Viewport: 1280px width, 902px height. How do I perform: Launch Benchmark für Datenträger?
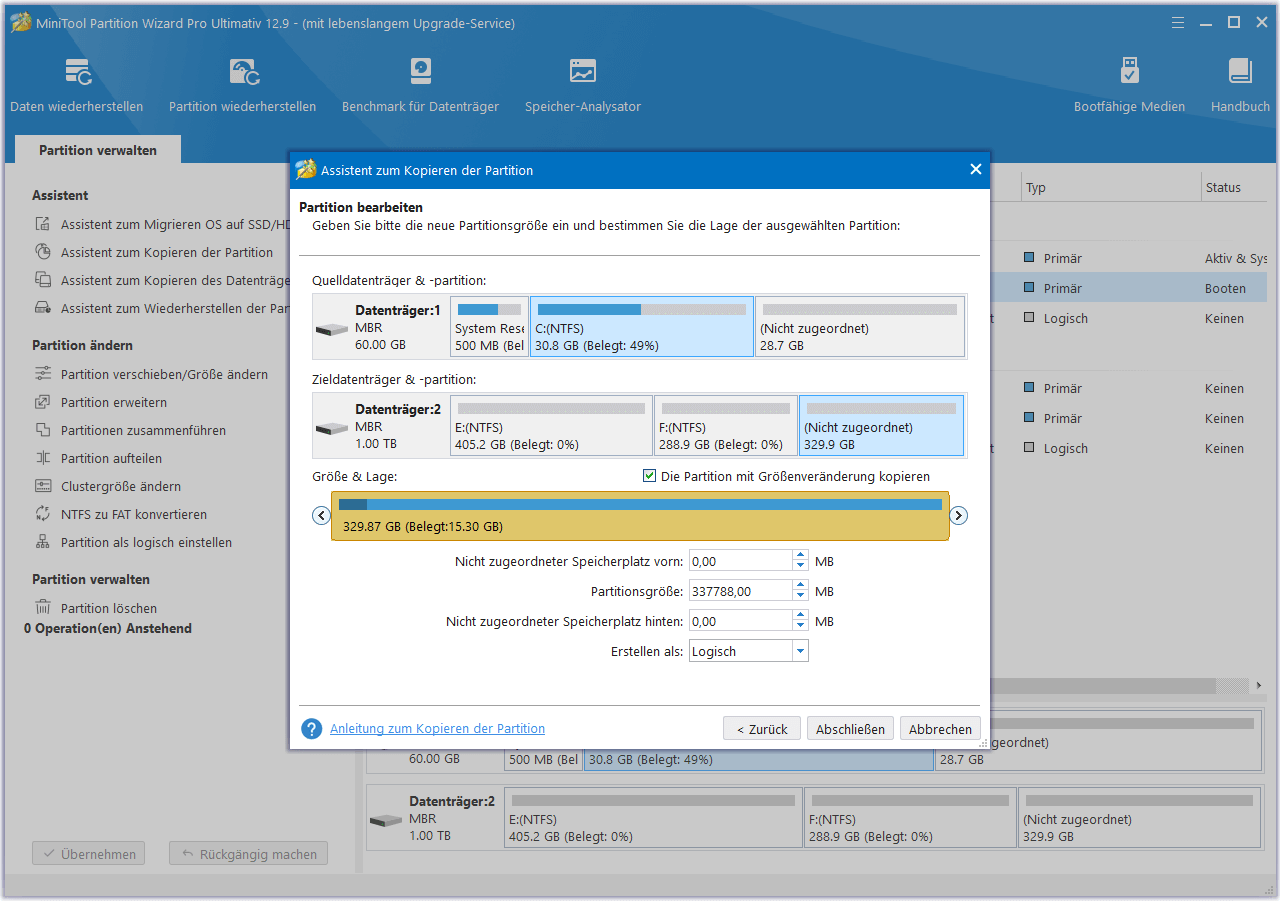click(420, 85)
